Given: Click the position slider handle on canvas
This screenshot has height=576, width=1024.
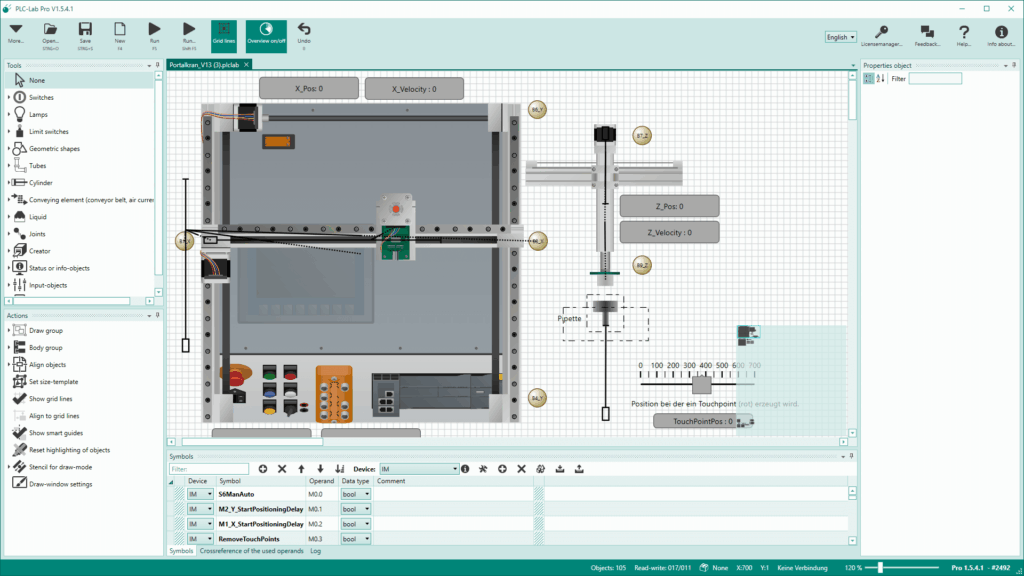Looking at the screenshot, I should 701,385.
